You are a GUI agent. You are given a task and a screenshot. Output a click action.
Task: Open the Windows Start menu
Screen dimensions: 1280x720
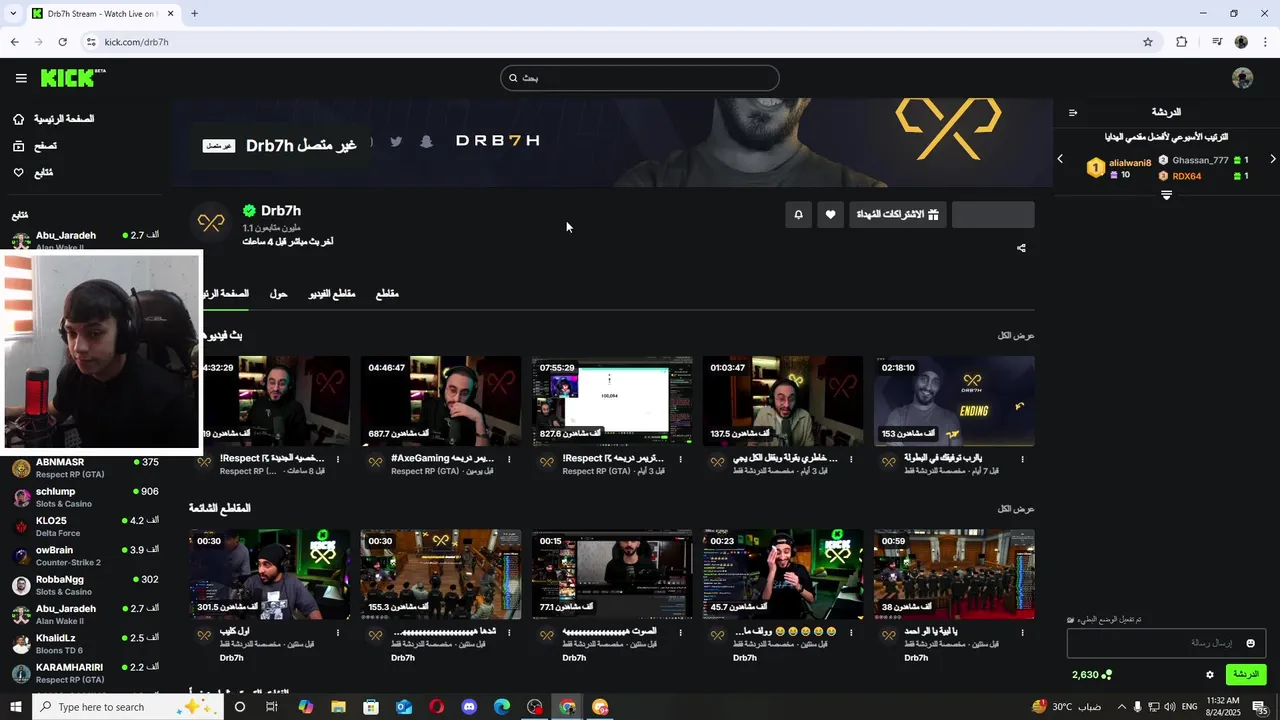[x=16, y=707]
